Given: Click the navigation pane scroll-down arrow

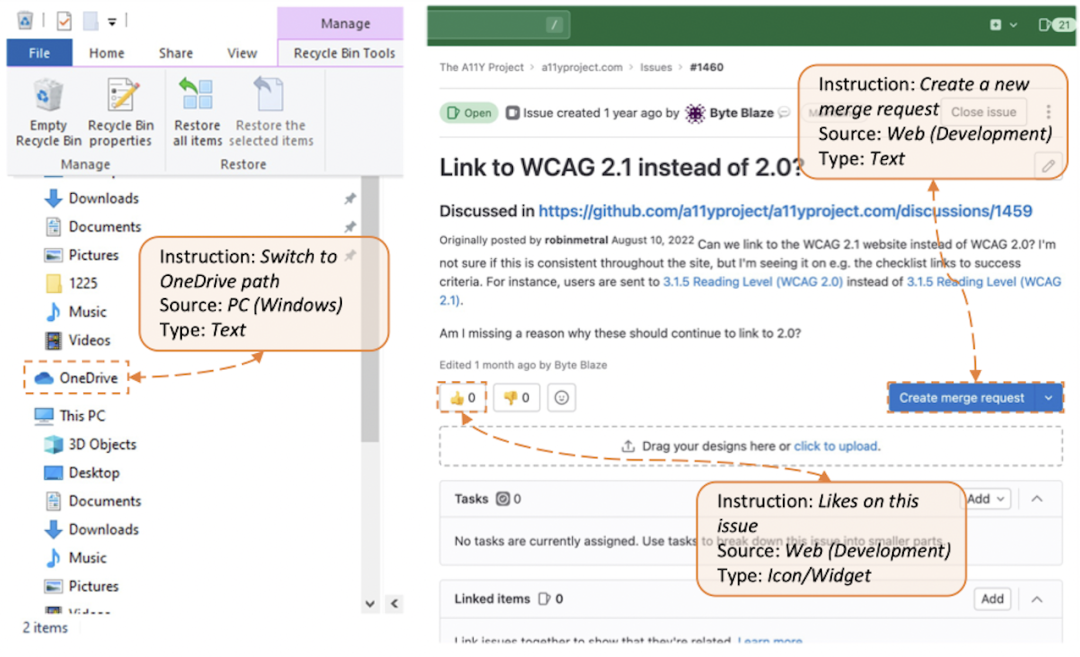Looking at the screenshot, I should (370, 604).
